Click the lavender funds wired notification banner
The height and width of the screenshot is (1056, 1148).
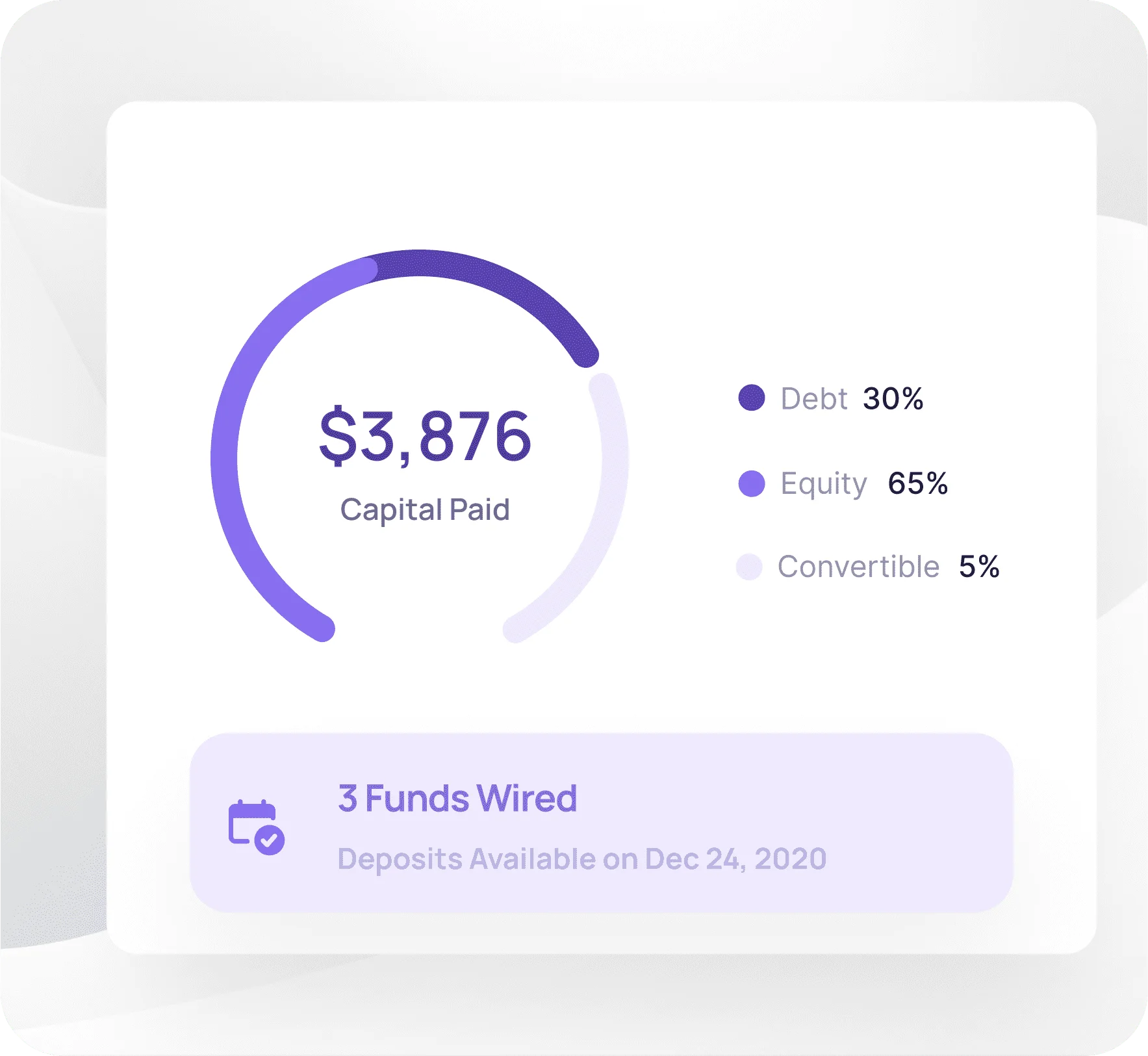point(602,823)
